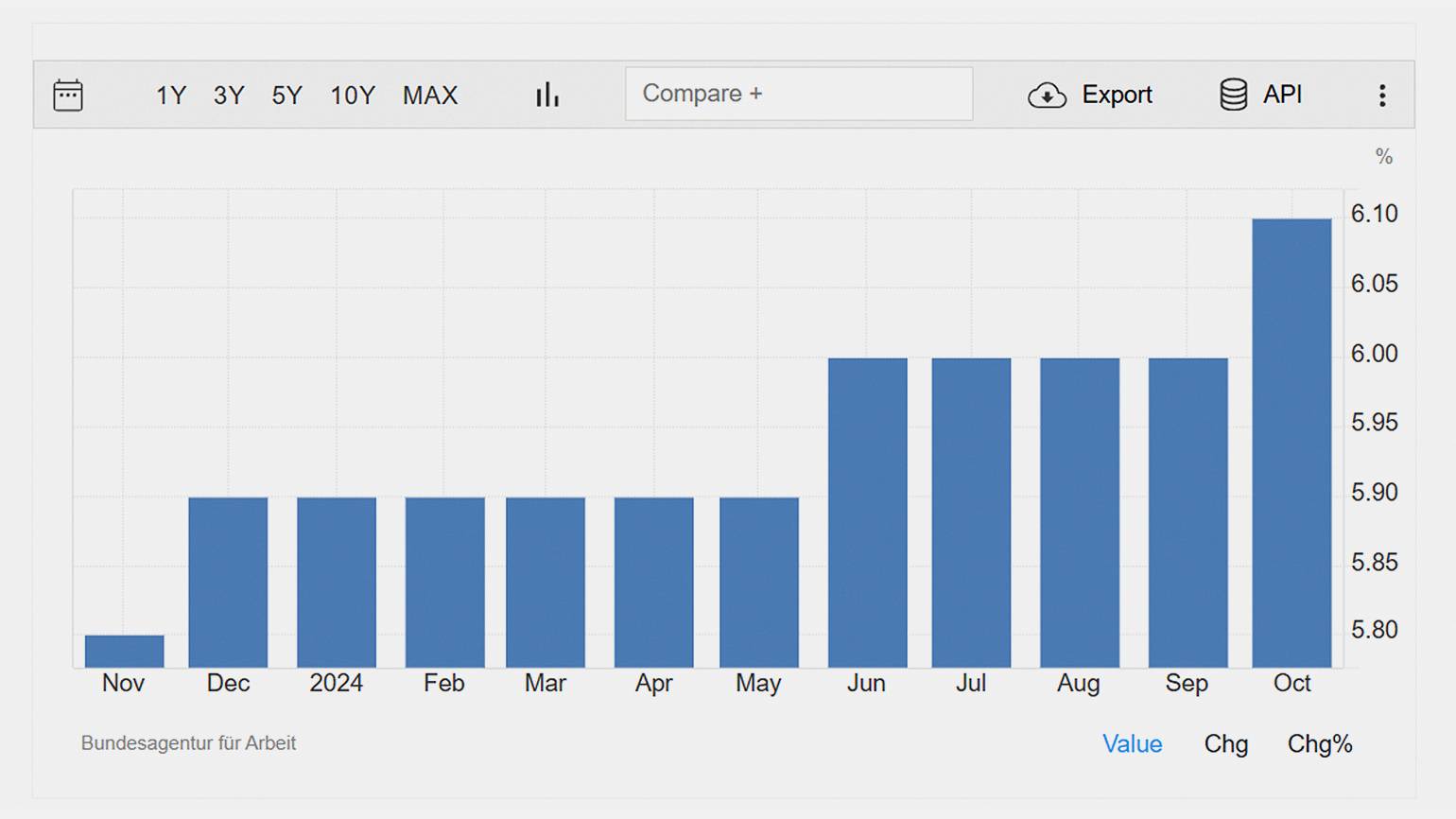This screenshot has width=1456, height=819.
Task: Click the 6.10 y-axis label
Action: click(x=1374, y=214)
